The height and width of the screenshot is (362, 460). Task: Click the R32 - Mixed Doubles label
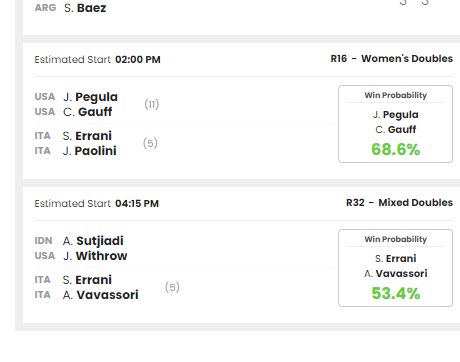click(399, 203)
